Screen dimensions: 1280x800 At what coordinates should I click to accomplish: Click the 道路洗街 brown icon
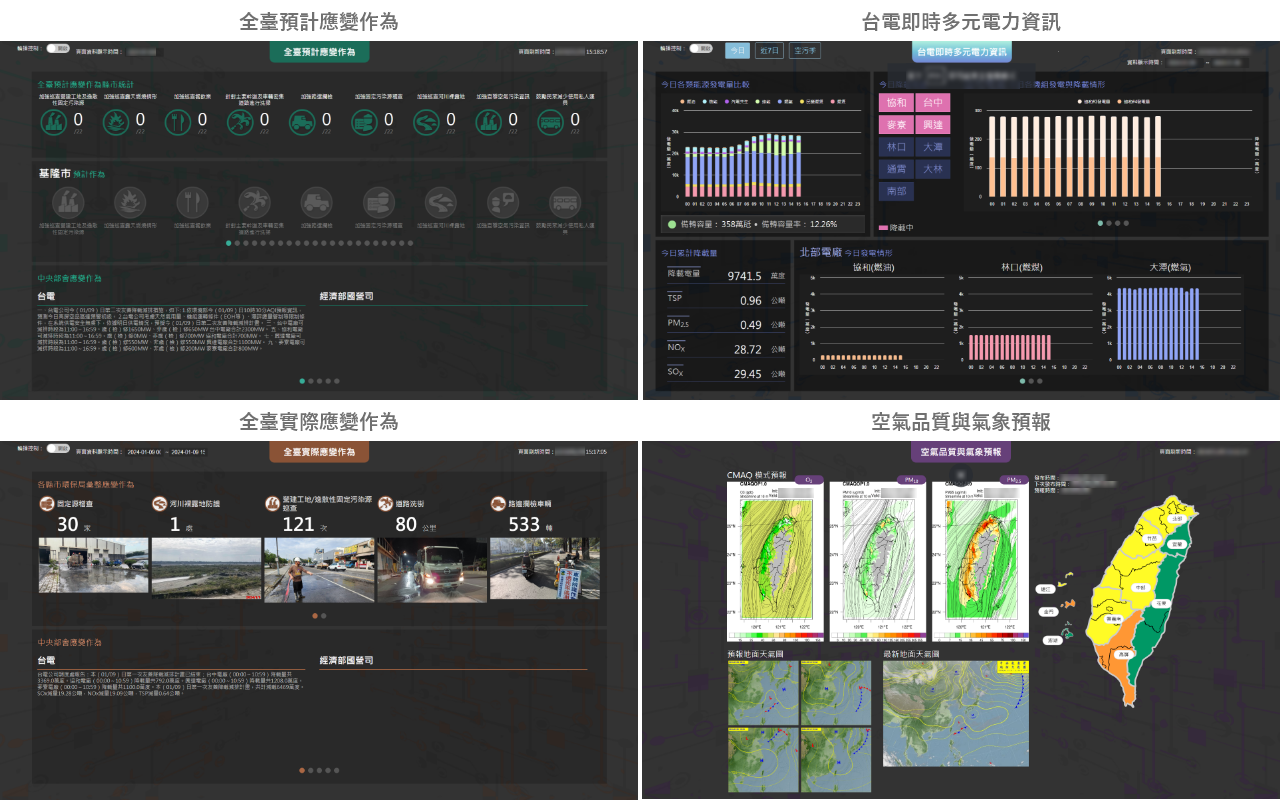pos(385,504)
